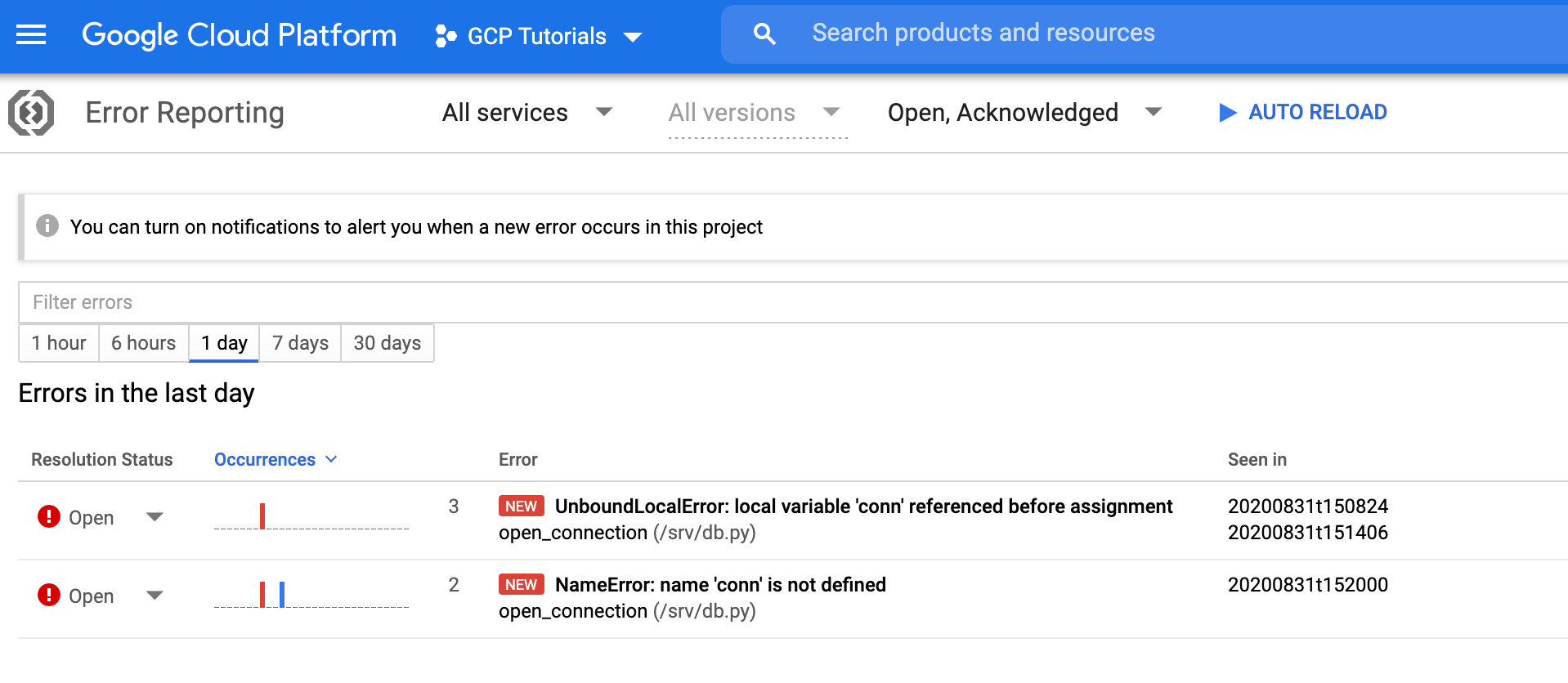Select the 1 hour time range
The height and width of the screenshot is (683, 1568).
(x=59, y=343)
